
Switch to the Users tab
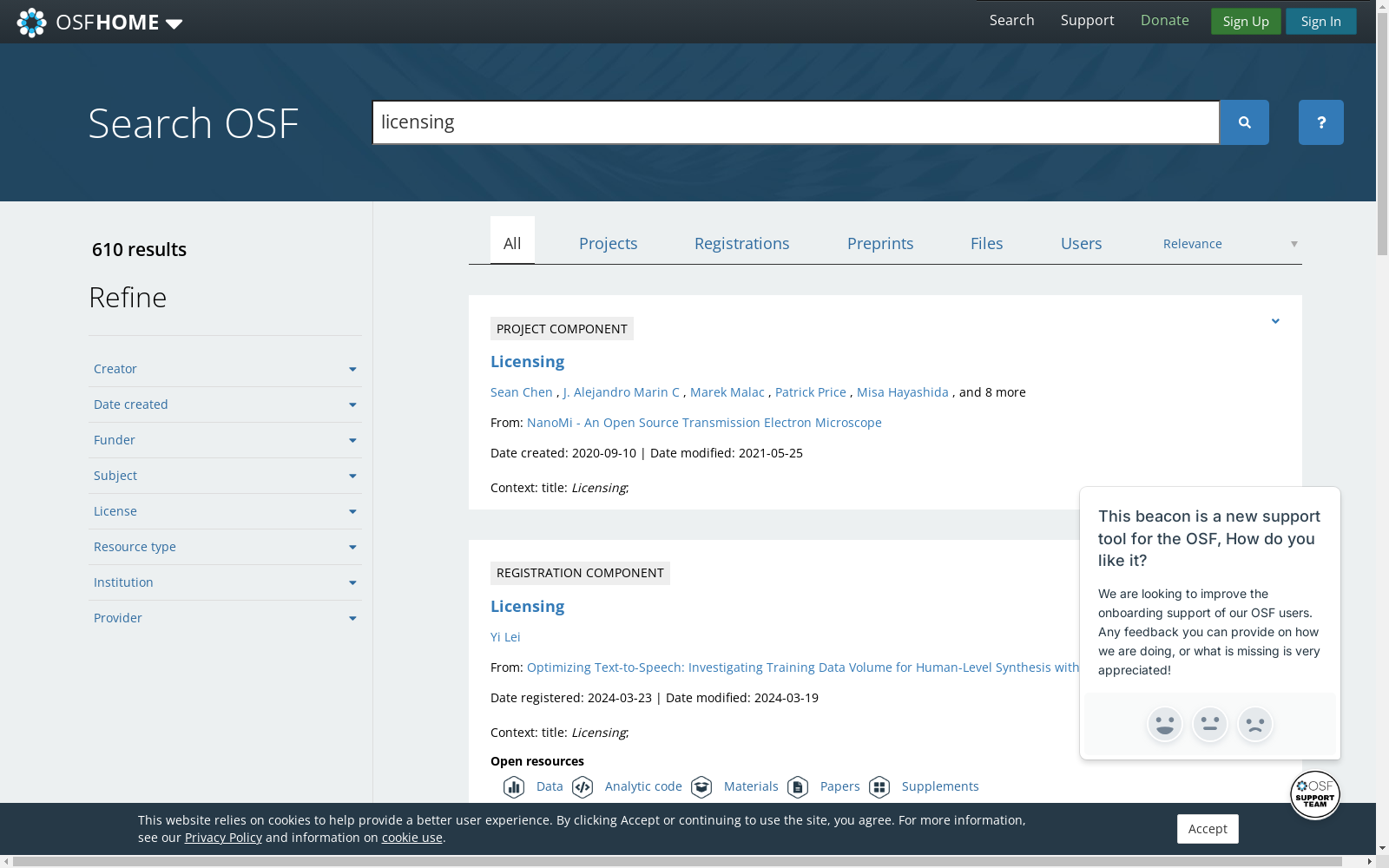tap(1082, 244)
